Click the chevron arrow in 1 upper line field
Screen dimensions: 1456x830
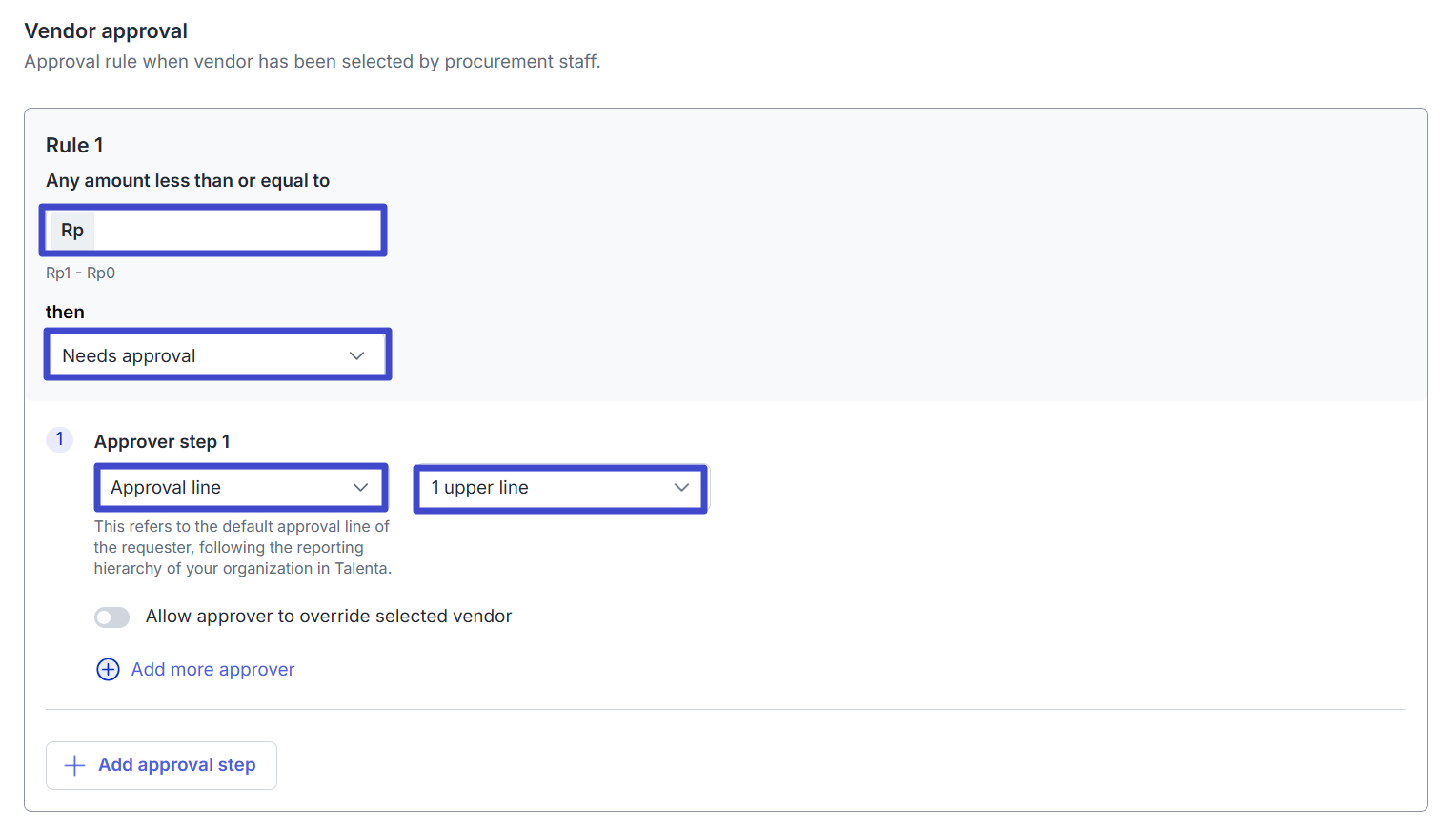point(681,488)
